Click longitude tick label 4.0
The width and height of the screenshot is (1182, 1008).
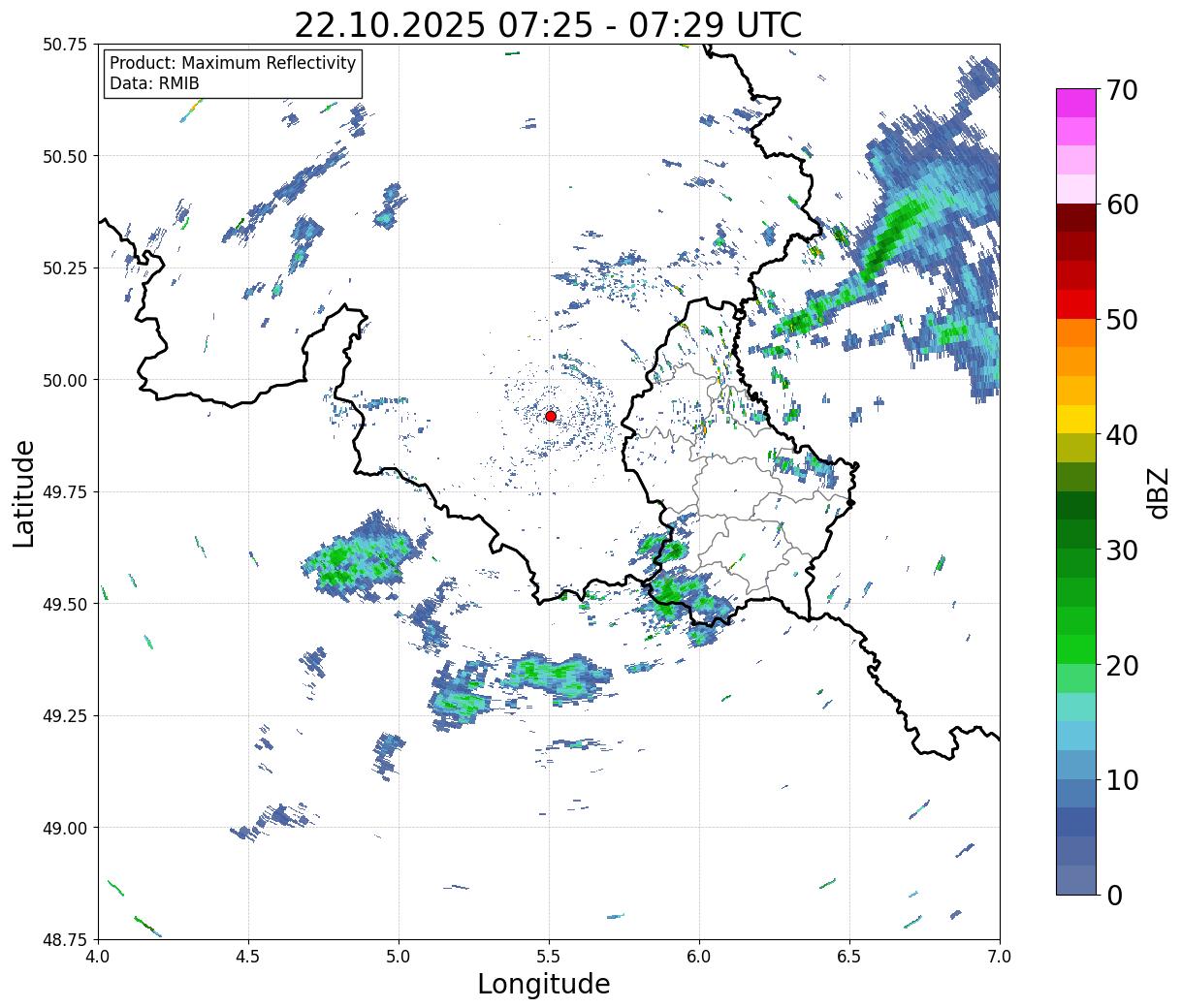pyautogui.click(x=98, y=956)
